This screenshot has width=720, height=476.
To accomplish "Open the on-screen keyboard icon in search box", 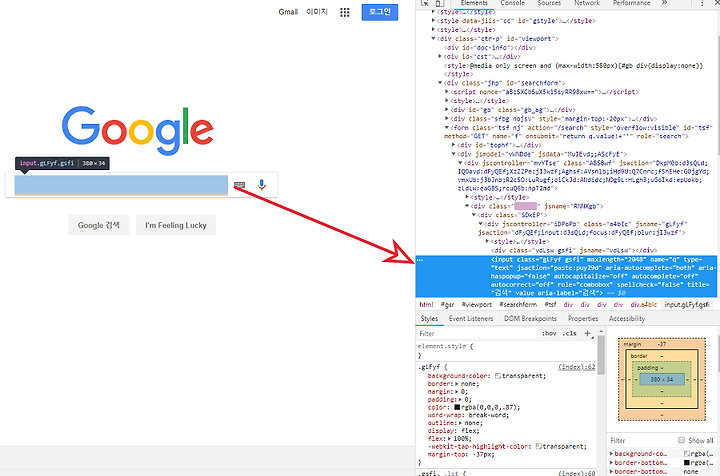I will coord(239,185).
